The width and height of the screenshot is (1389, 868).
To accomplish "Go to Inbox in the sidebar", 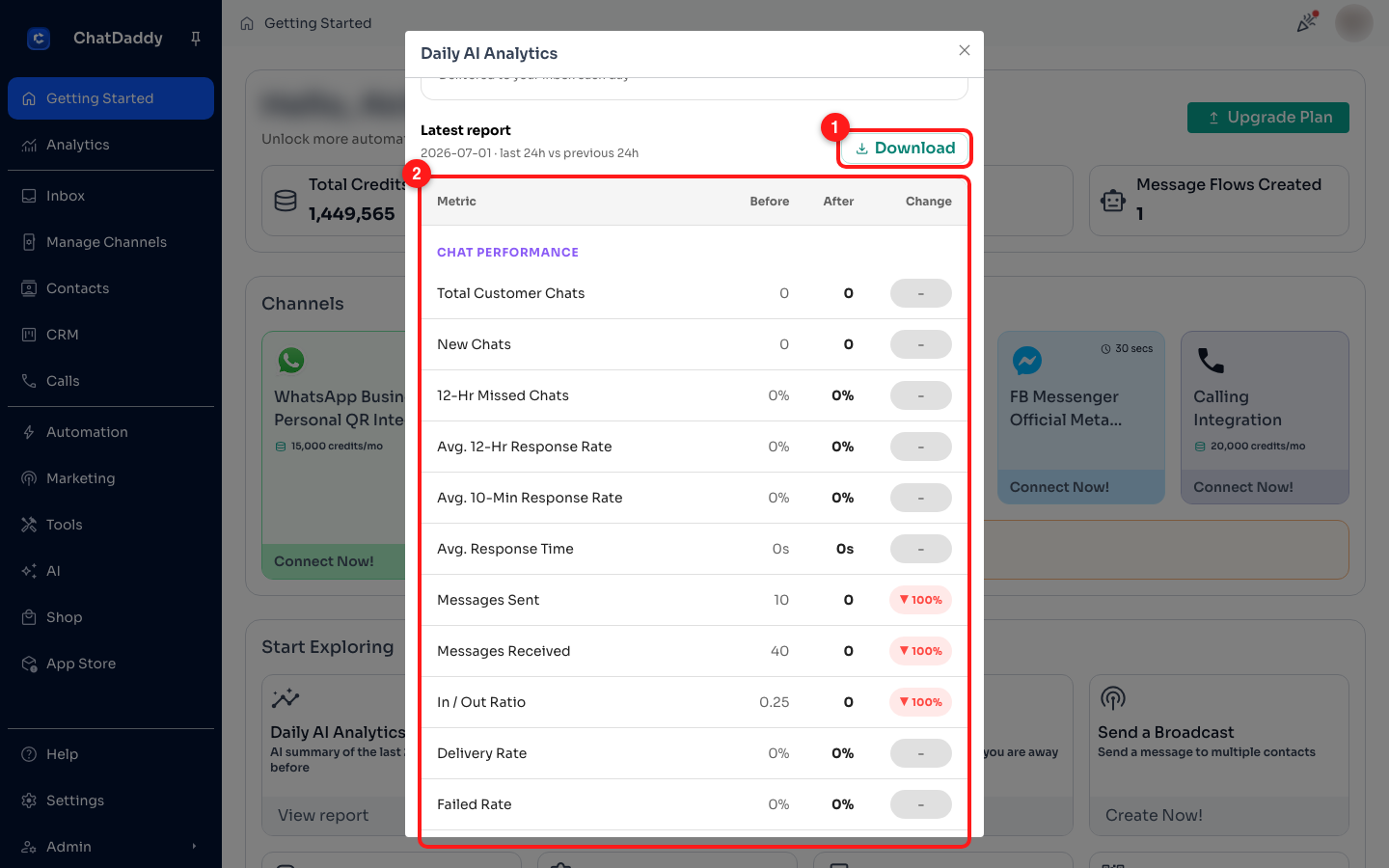I will [111, 196].
